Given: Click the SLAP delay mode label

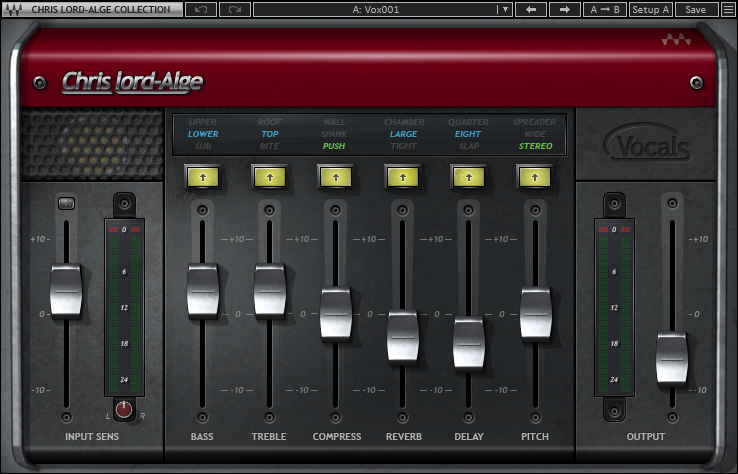Looking at the screenshot, I should point(469,146).
